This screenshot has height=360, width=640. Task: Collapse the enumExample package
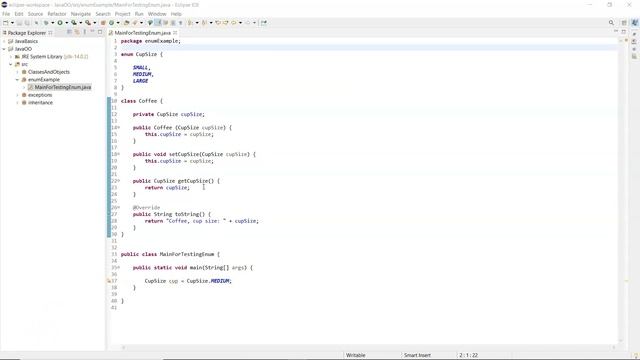pyautogui.click(x=18, y=80)
